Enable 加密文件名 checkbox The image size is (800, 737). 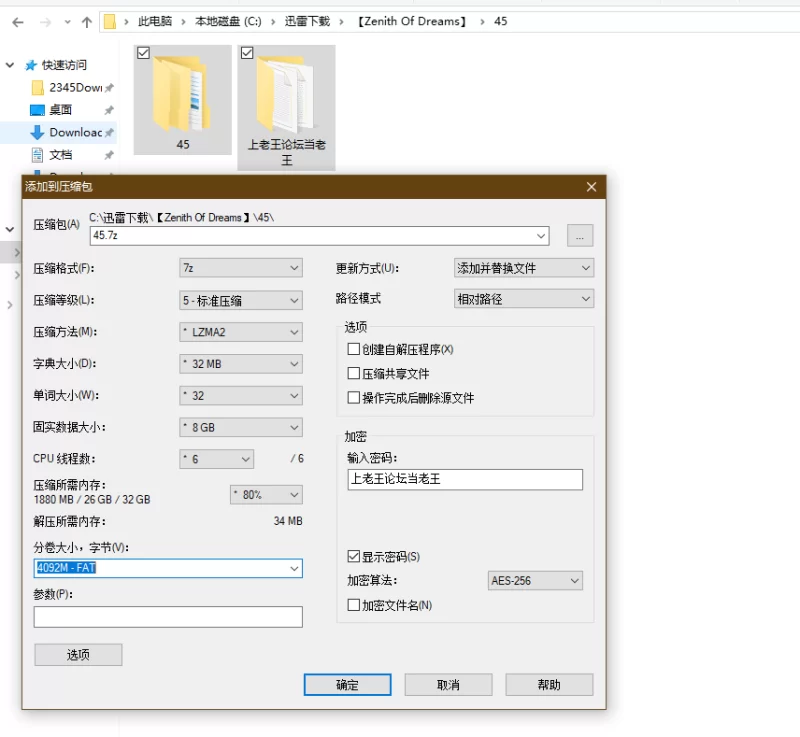[353, 605]
